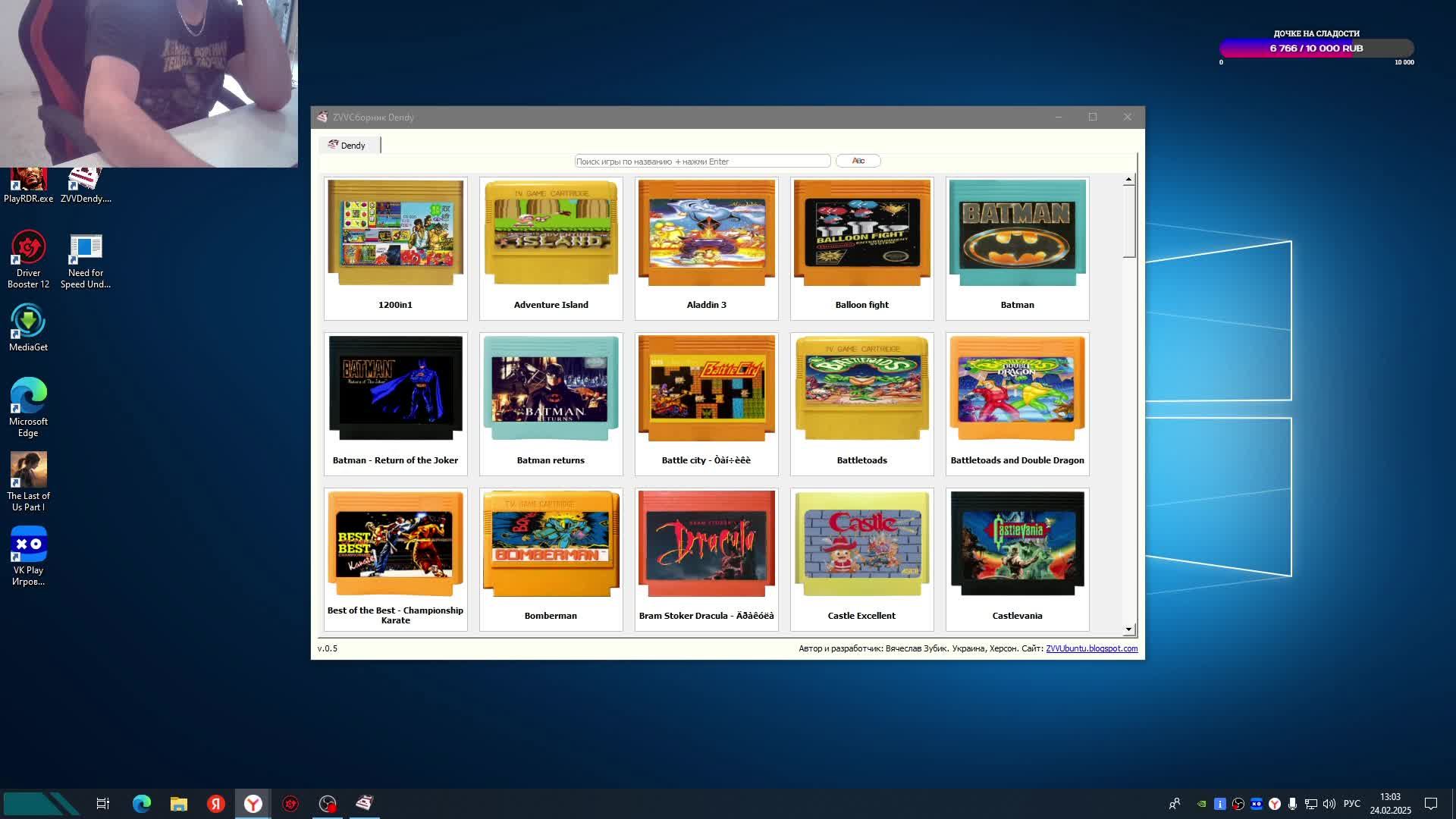This screenshot has width=1456, height=819.
Task: Choose the teal Batman cartridge
Action: 1017,248
